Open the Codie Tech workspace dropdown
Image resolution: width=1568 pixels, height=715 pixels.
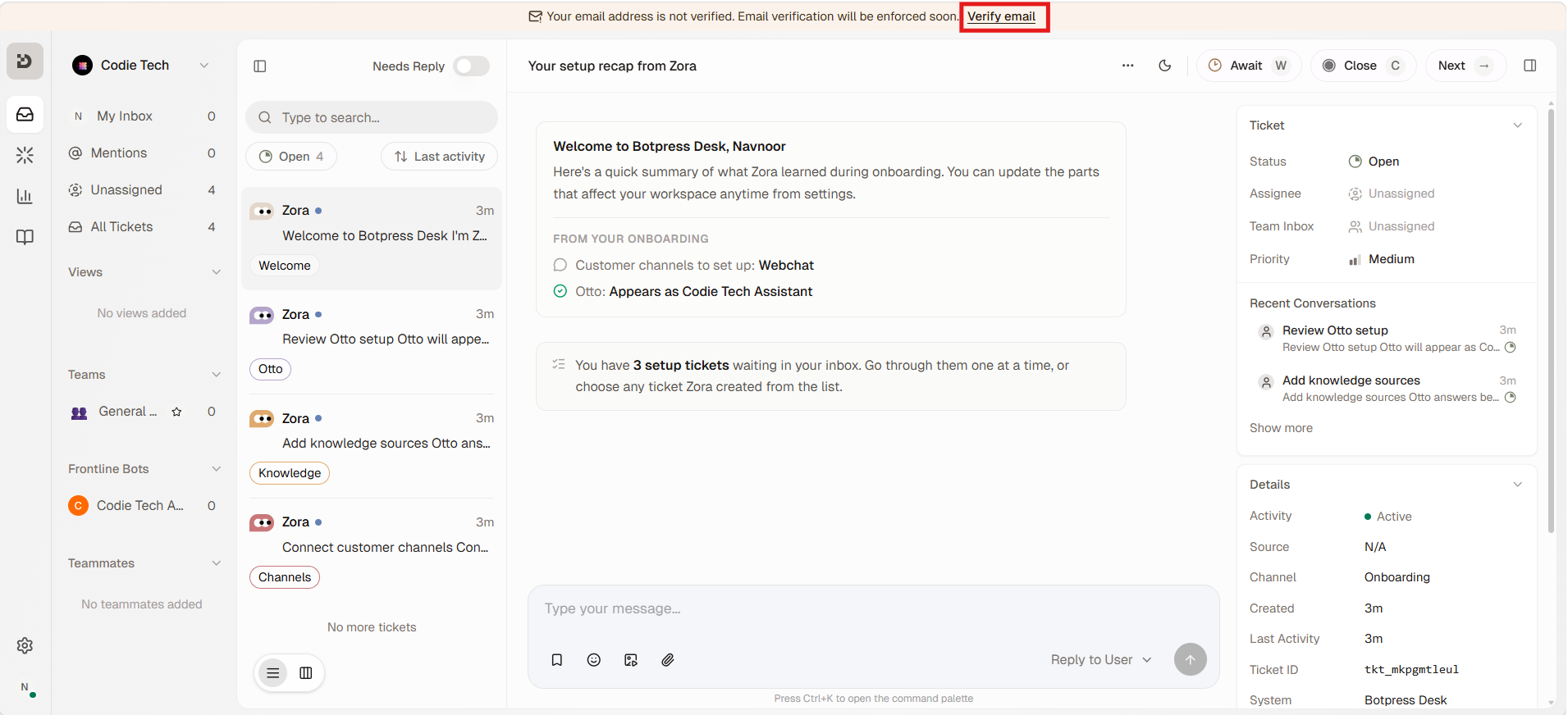204,66
